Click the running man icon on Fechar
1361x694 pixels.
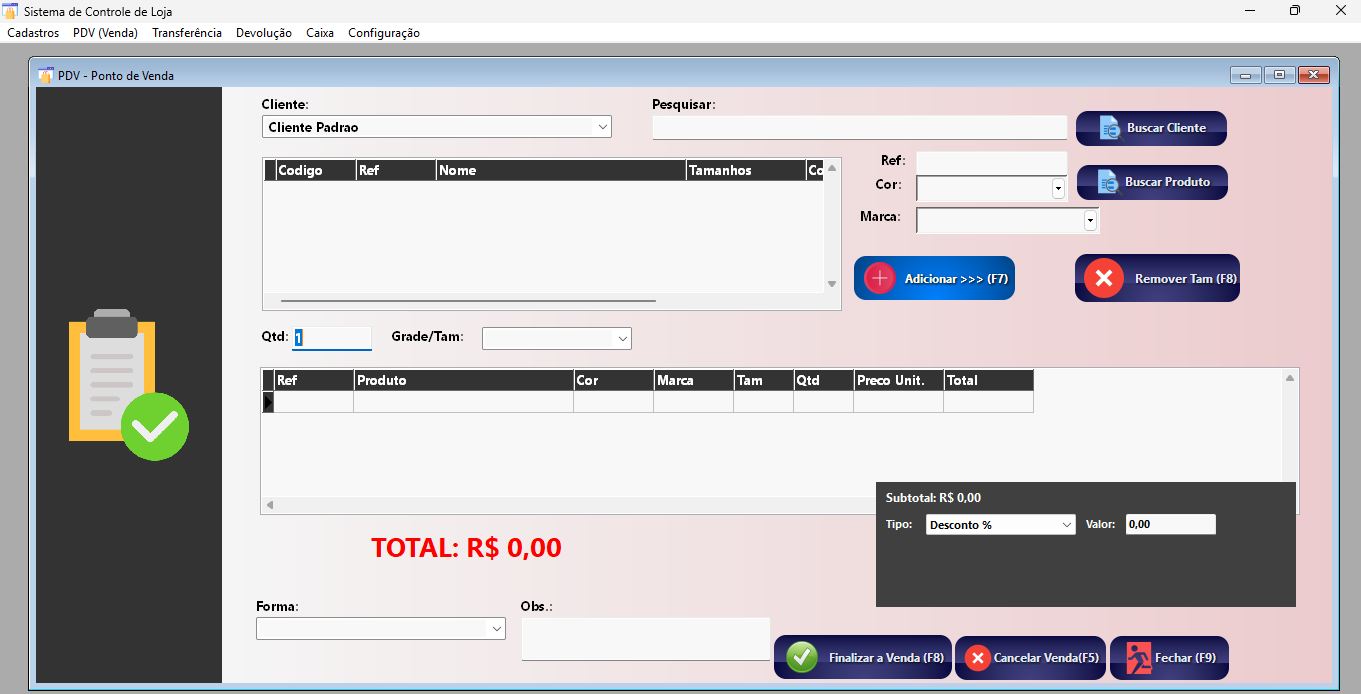(x=1139, y=657)
